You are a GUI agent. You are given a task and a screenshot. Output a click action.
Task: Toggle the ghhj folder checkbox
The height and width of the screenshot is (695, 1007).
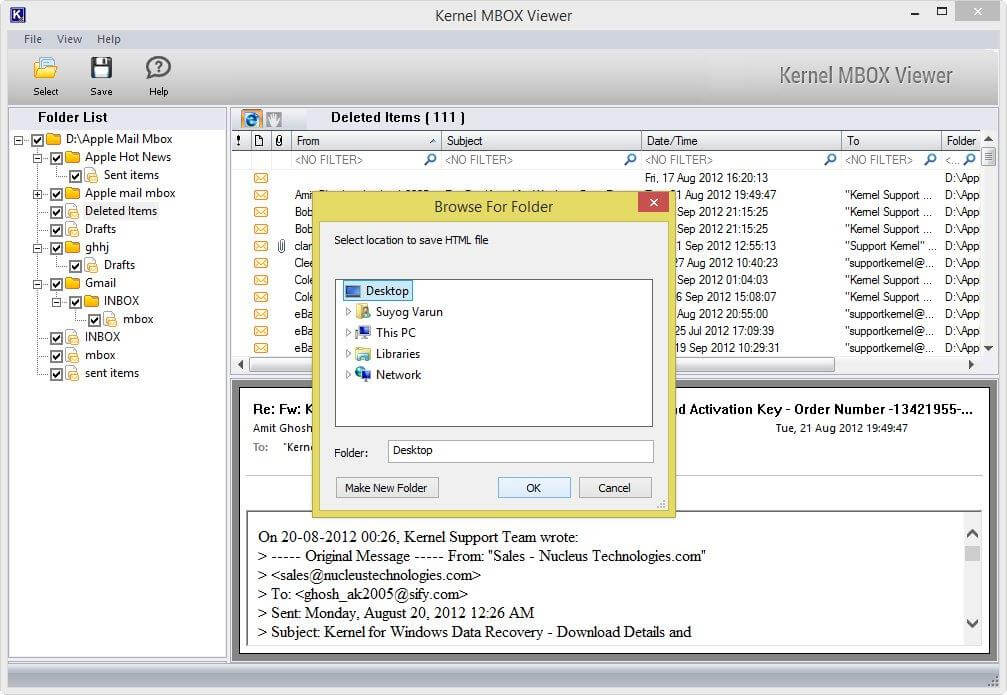point(57,247)
